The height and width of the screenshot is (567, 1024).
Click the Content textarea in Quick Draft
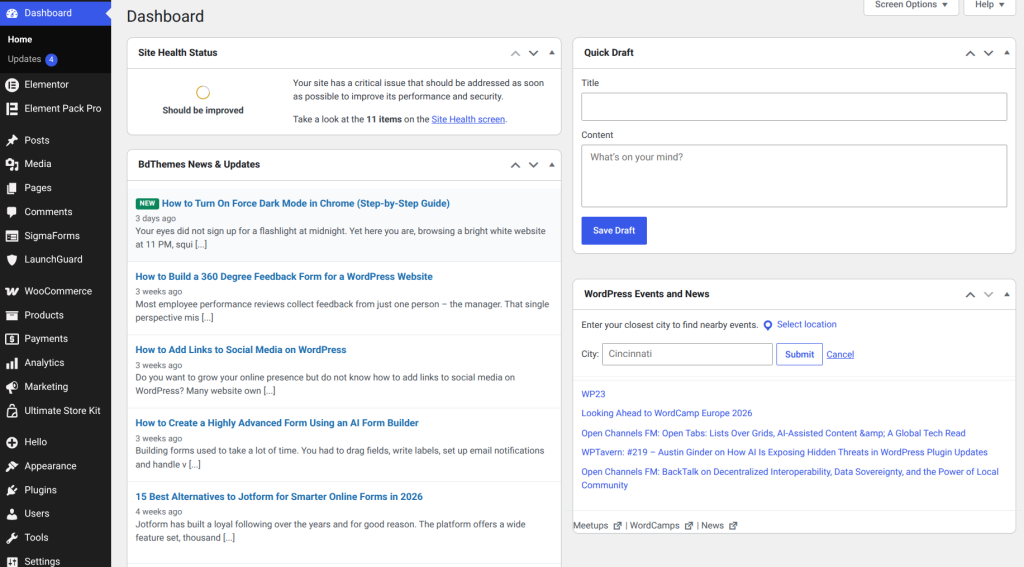click(x=794, y=176)
